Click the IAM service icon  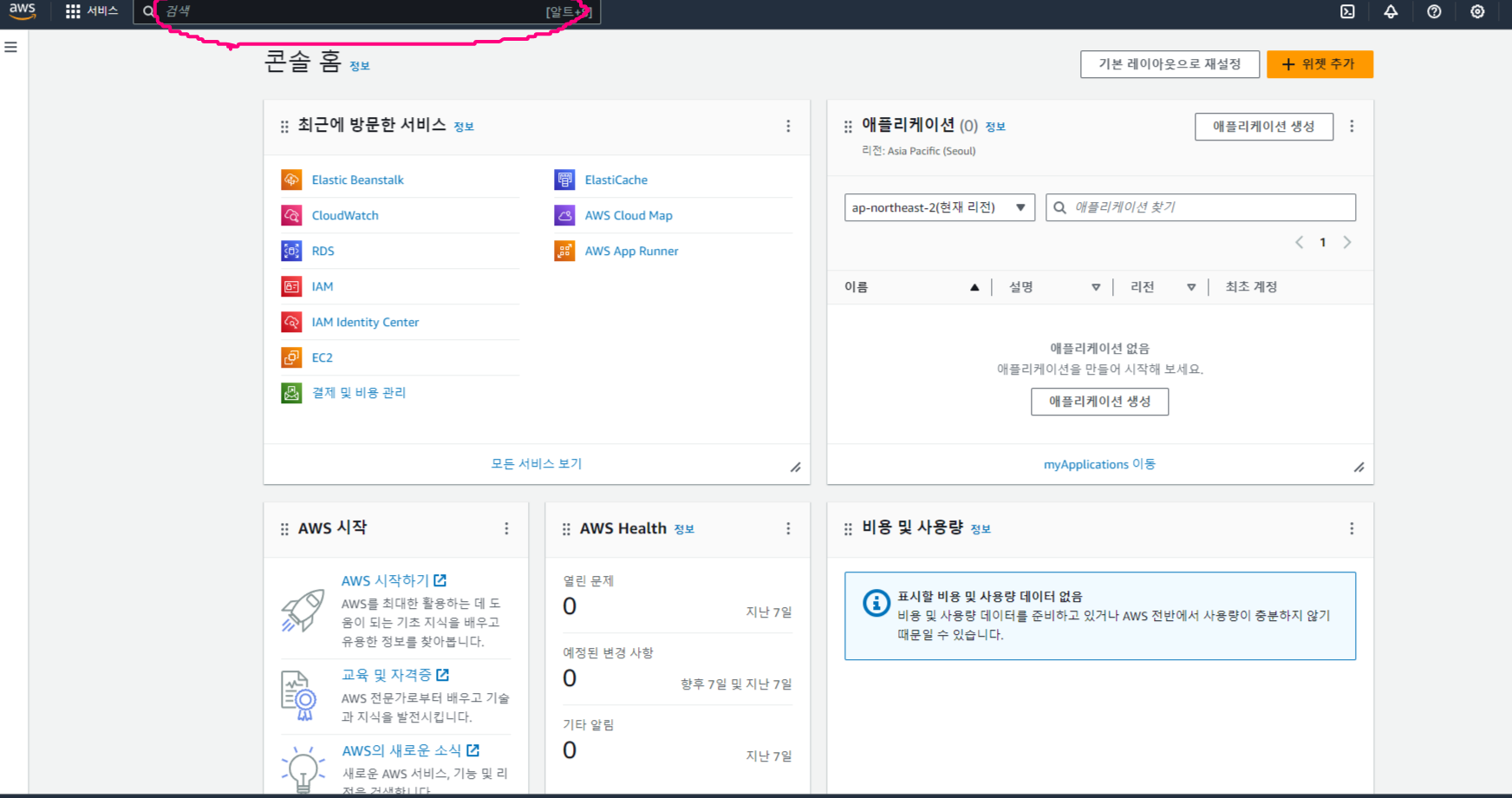click(x=291, y=286)
